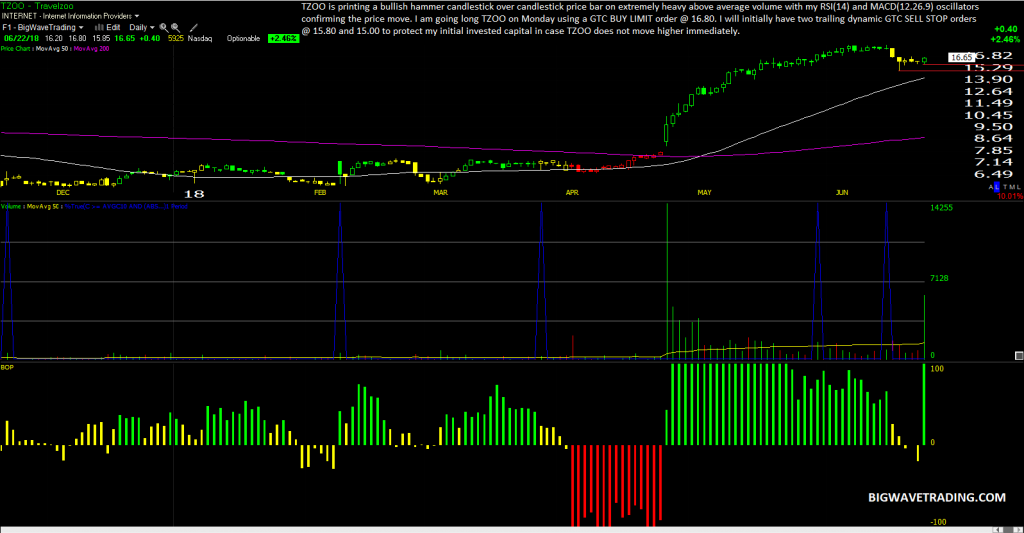Click the 16.65 current price tag
Image resolution: width=1024 pixels, height=533 pixels.
coord(961,57)
